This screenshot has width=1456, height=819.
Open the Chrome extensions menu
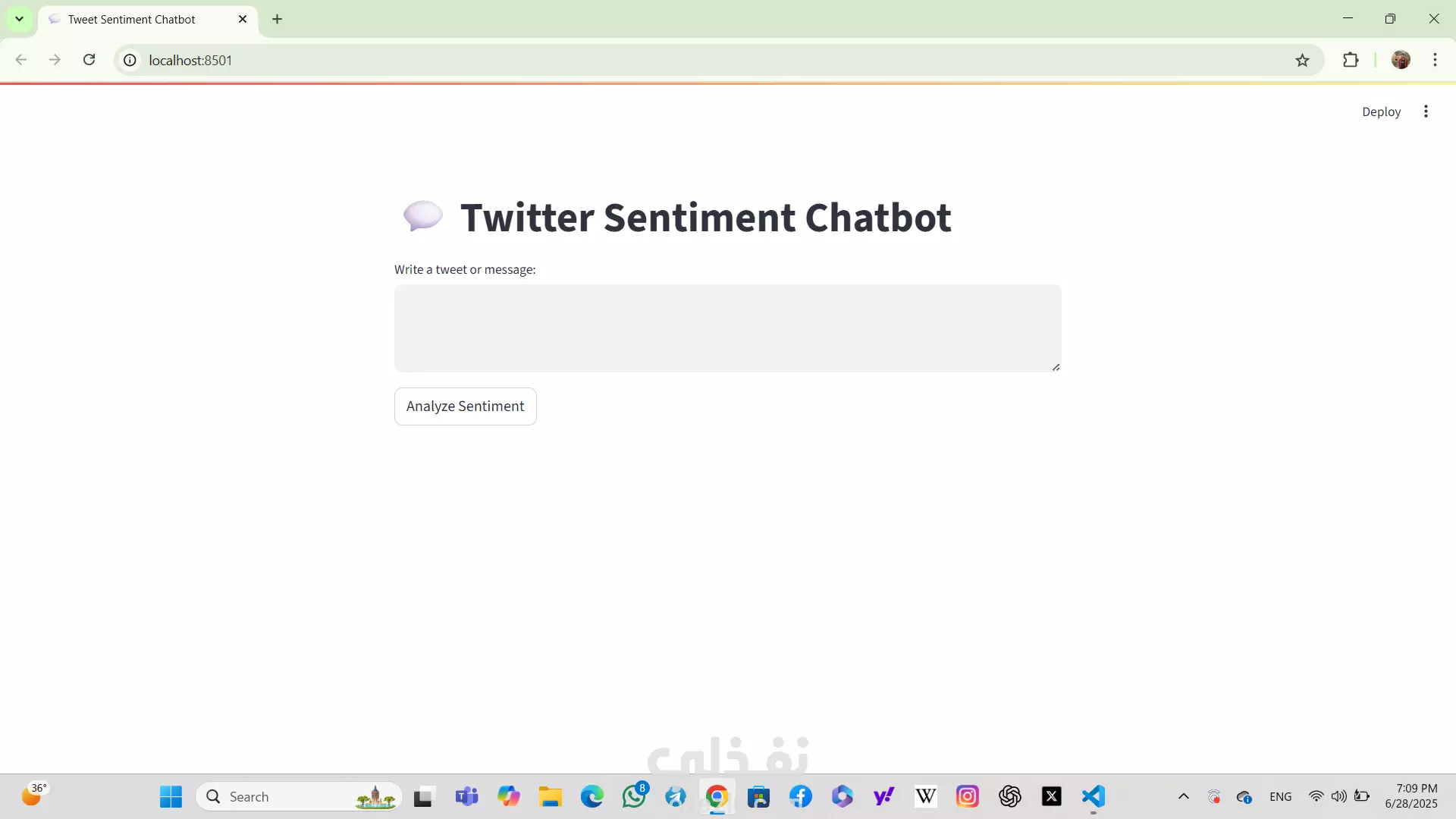[1351, 60]
